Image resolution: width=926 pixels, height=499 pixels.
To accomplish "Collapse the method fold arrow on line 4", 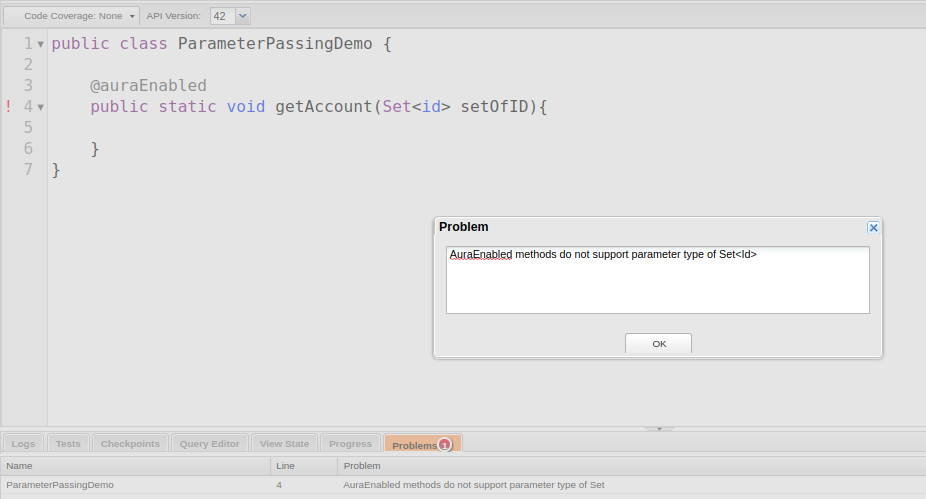I will tap(41, 107).
